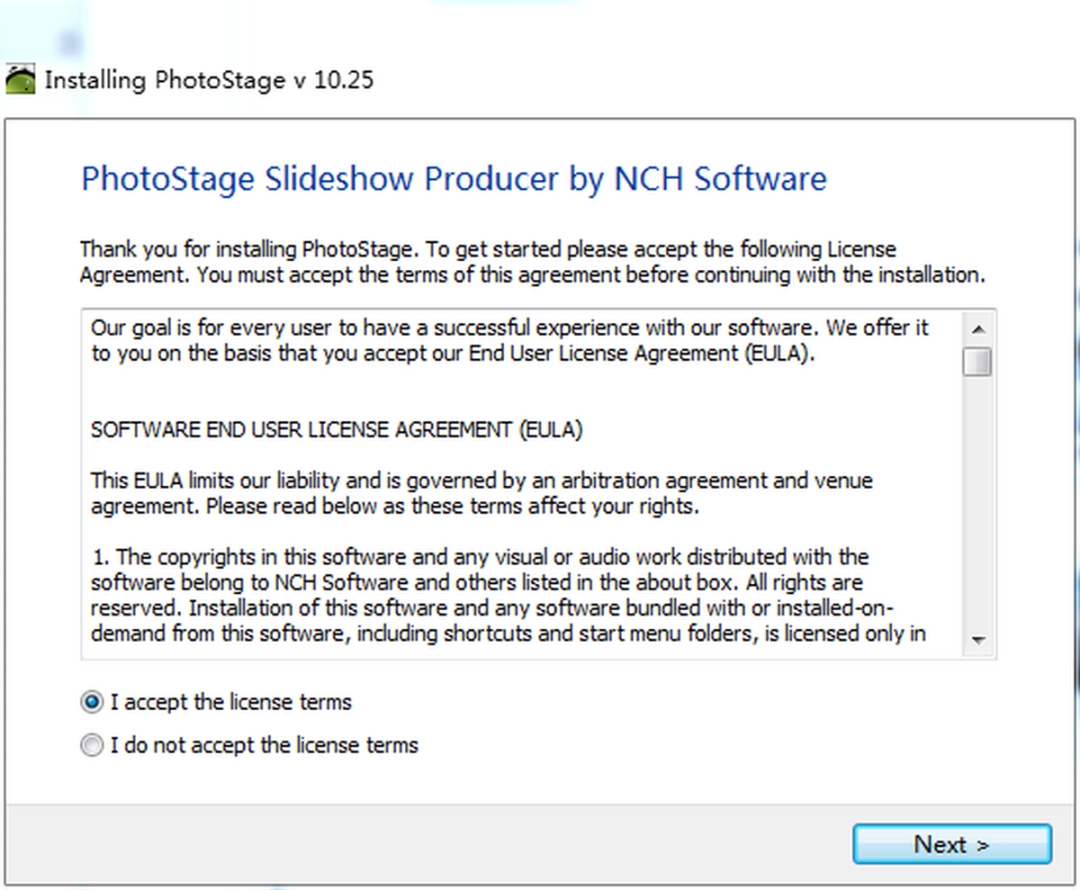This screenshot has height=890, width=1080.
Task: Click the PhotoStage logo icon in the title bar
Action: [20, 78]
